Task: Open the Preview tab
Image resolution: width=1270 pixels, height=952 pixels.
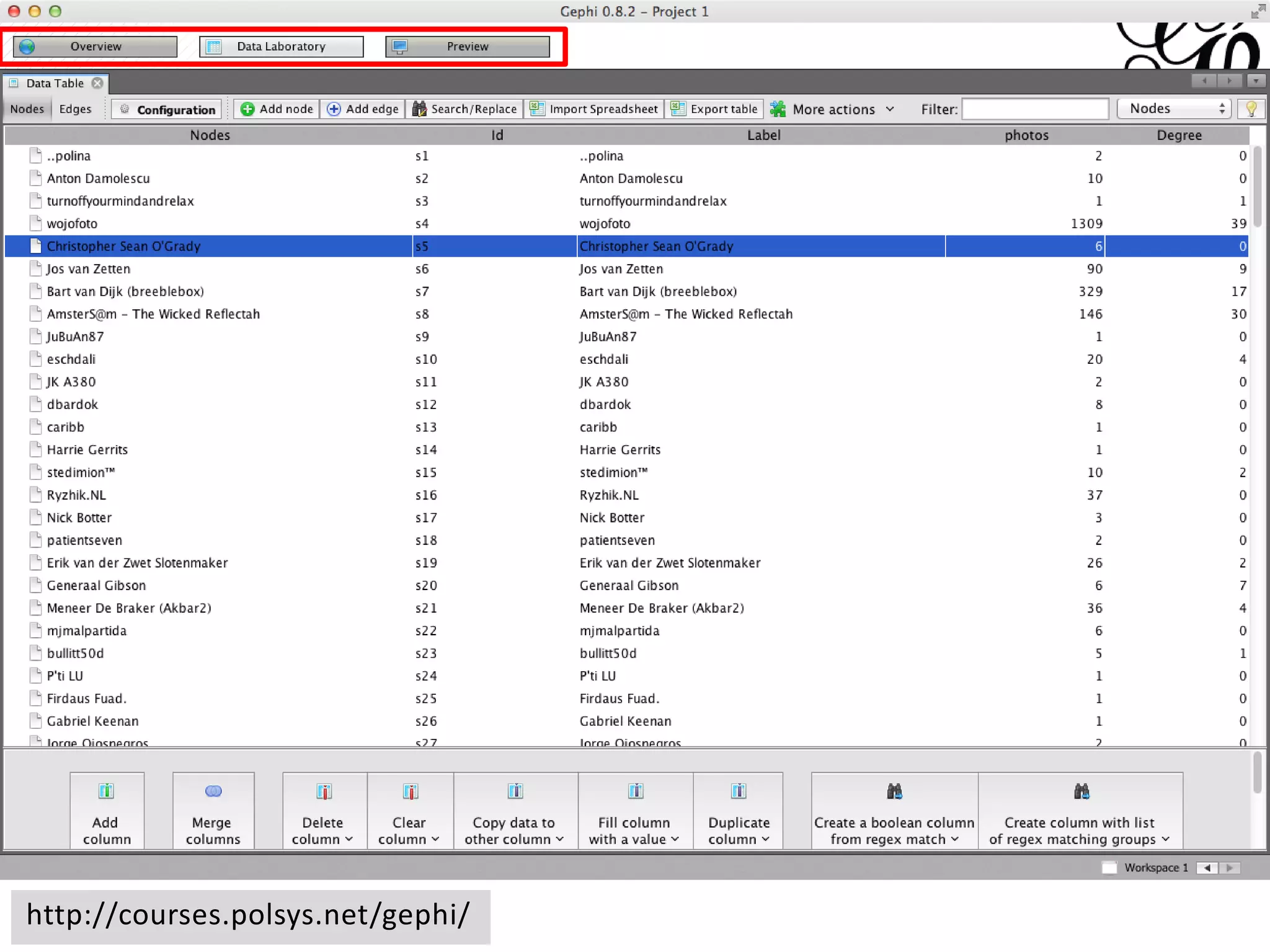Action: [x=467, y=46]
